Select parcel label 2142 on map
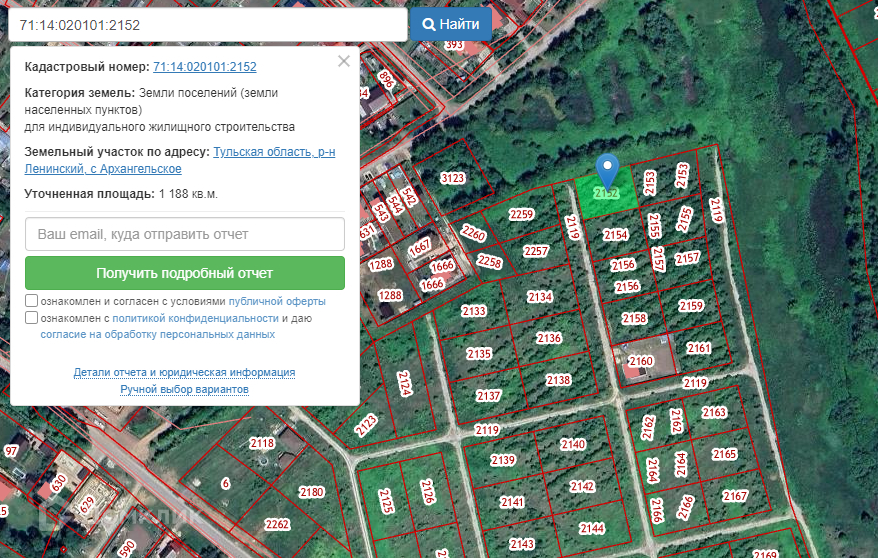 coord(582,486)
